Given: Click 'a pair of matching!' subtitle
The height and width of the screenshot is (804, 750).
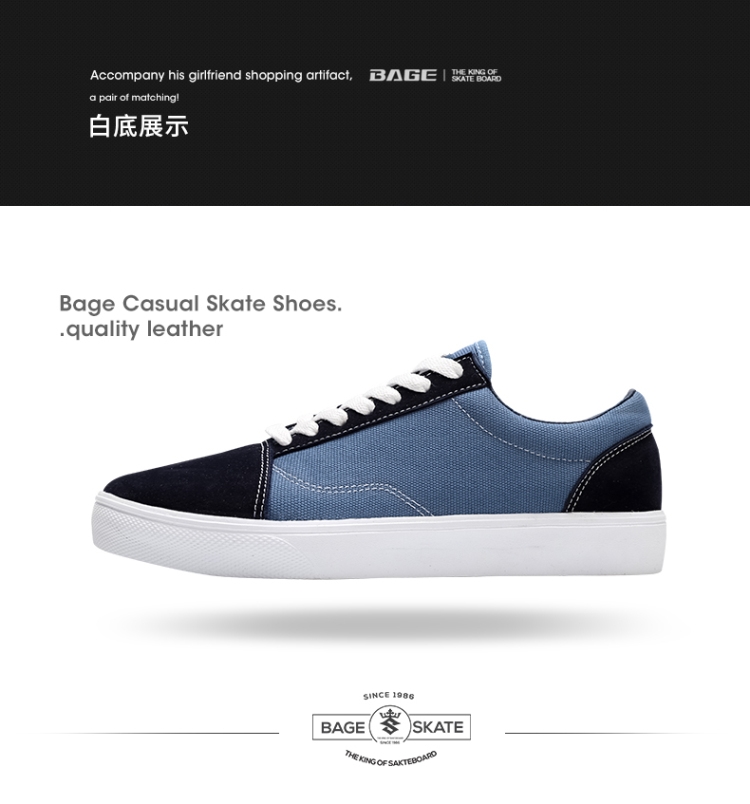Looking at the screenshot, I should pyautogui.click(x=134, y=97).
